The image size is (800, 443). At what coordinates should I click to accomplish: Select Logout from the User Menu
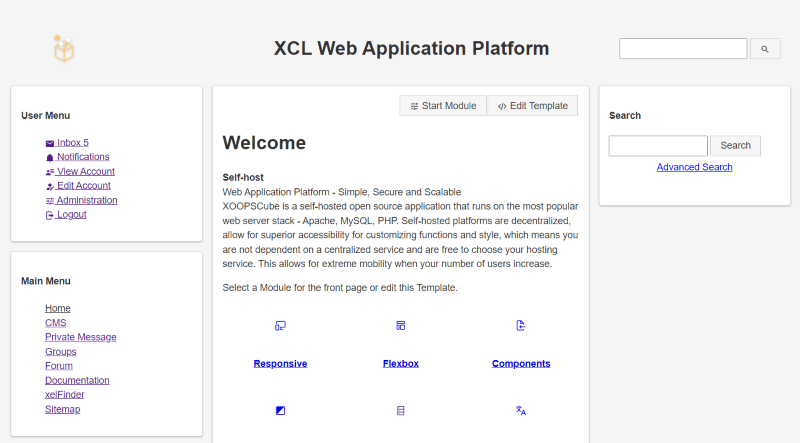click(x=66, y=214)
